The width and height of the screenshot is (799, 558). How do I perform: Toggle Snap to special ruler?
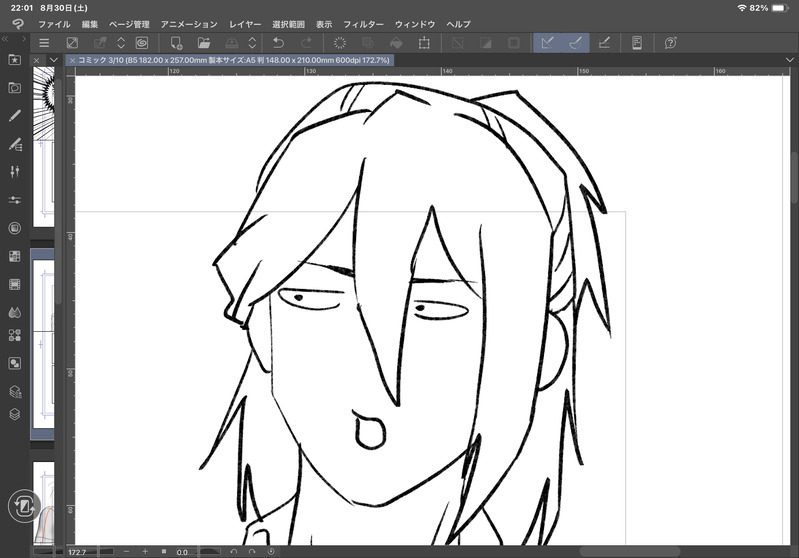pos(576,43)
